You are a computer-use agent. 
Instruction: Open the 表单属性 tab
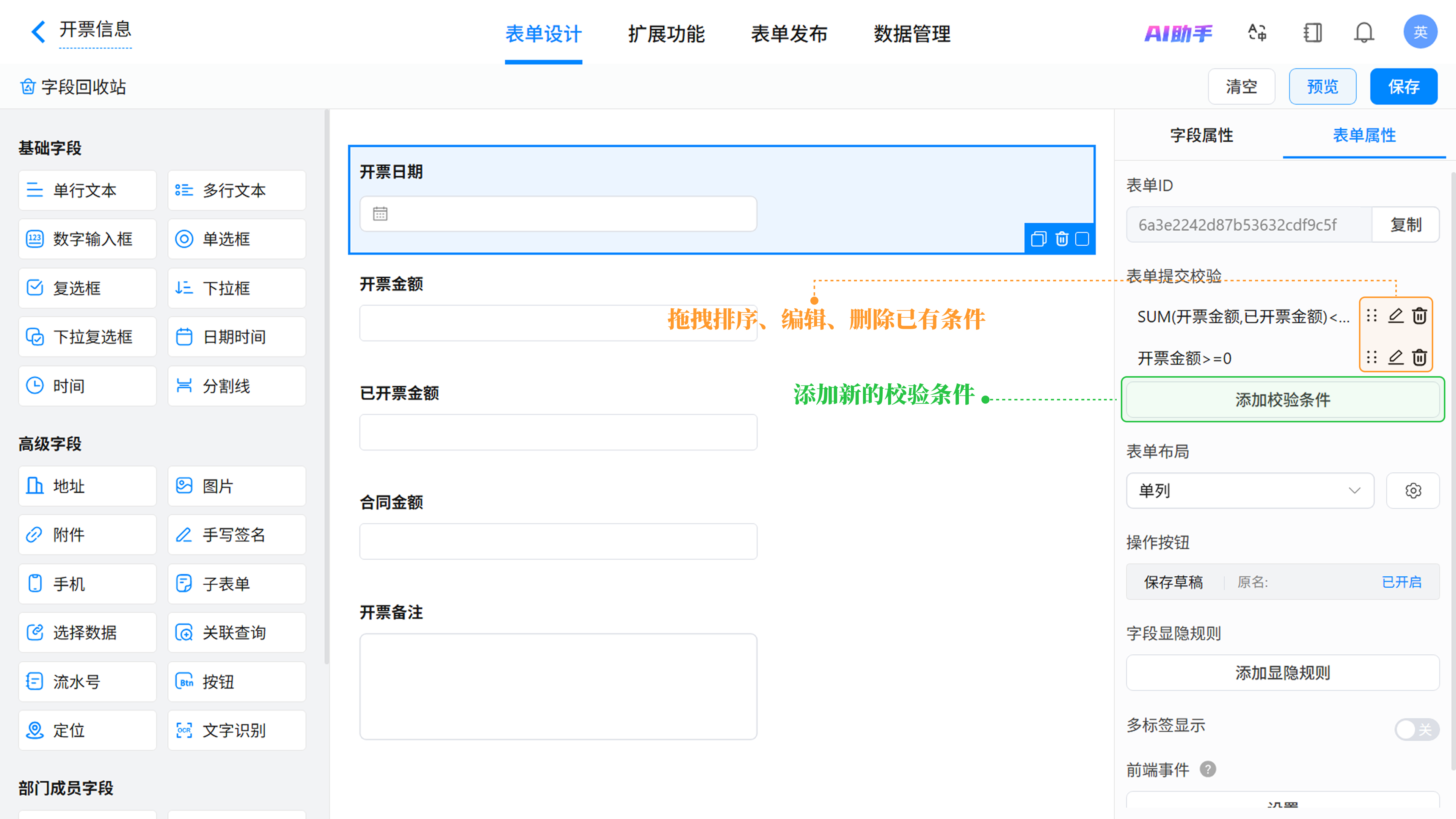[x=1365, y=135]
